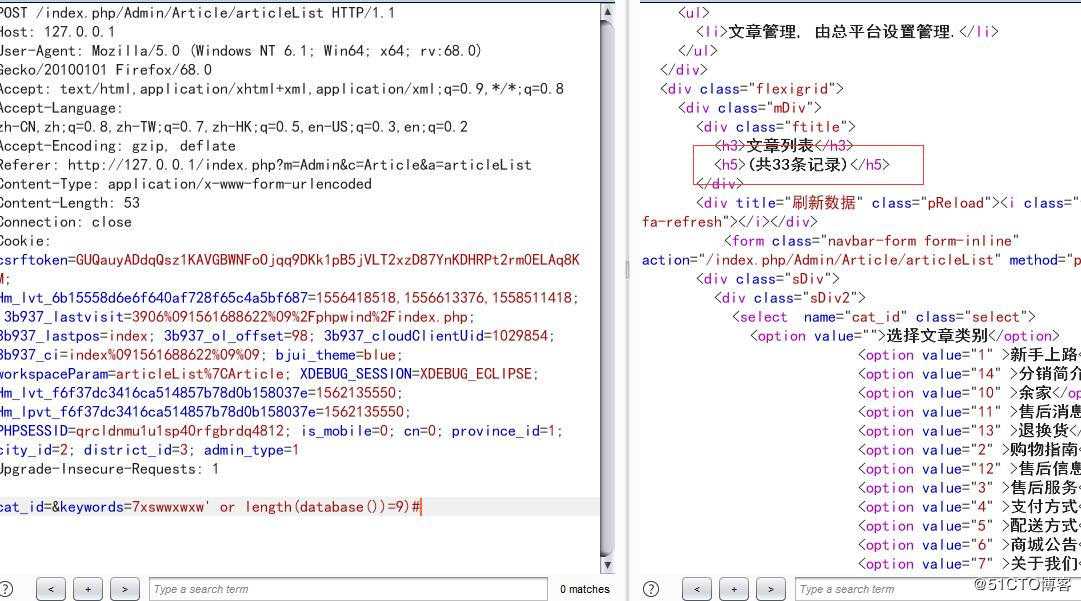Screen dimensions: 1081x601
Task: Click the request pane vertical scrollbar thumb
Action: coord(607,286)
